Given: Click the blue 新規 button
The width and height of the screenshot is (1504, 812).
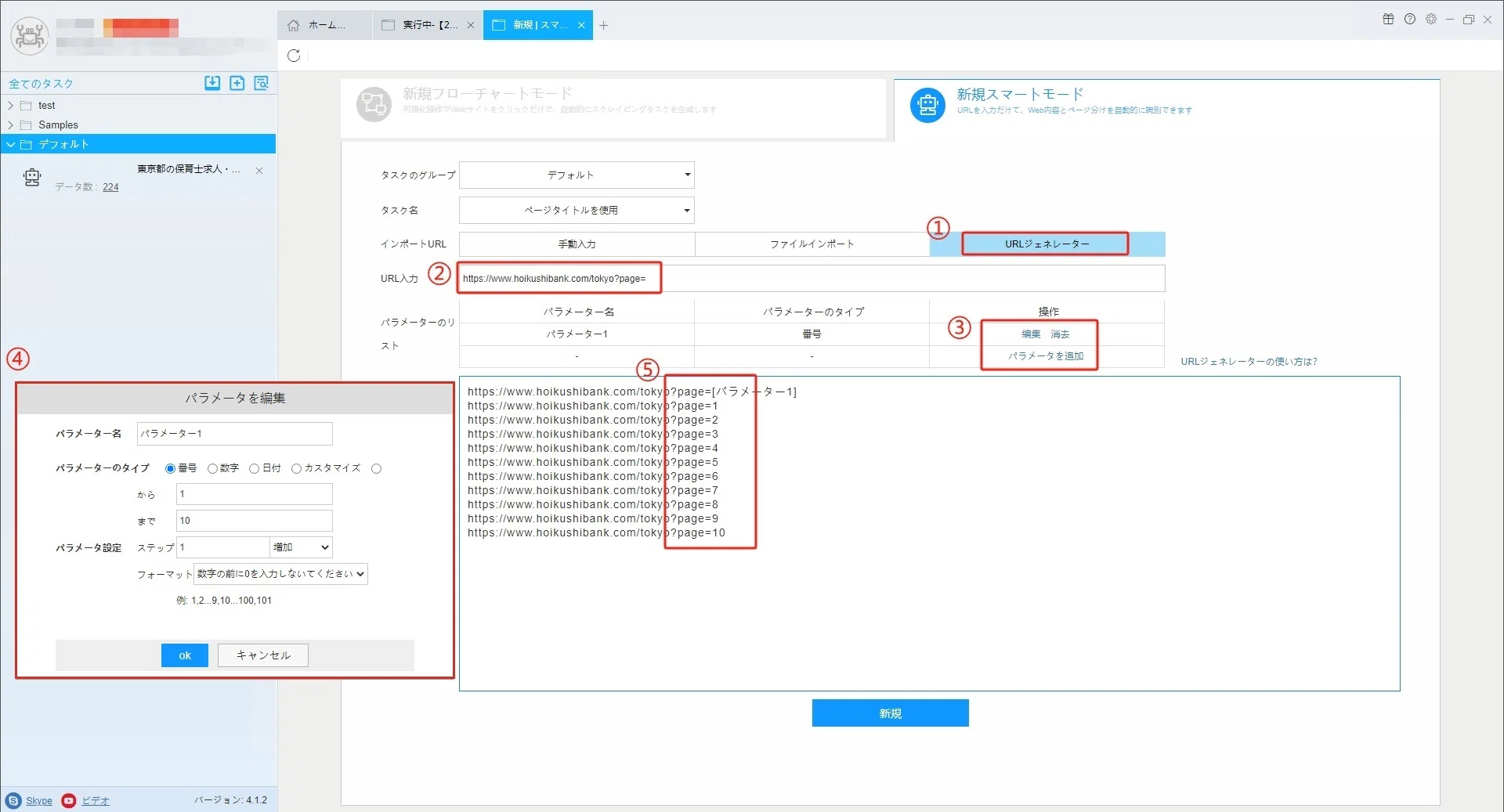Looking at the screenshot, I should click(x=890, y=713).
